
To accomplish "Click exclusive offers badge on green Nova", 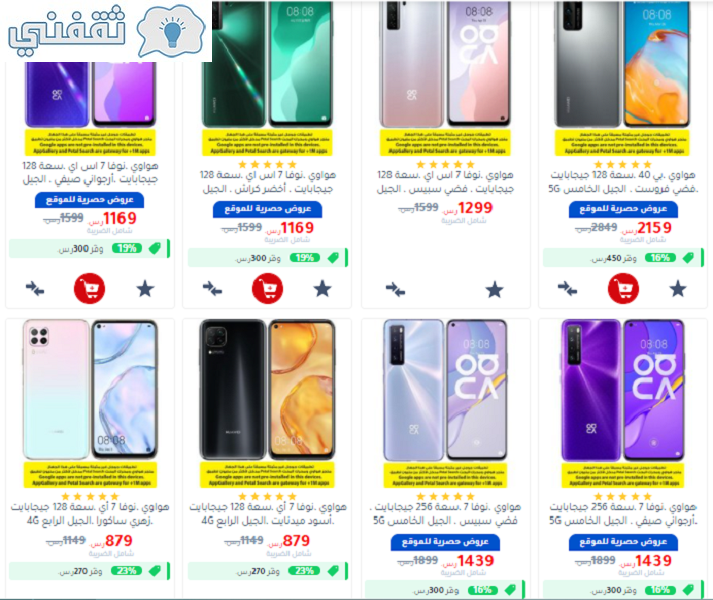I will coord(267,209).
